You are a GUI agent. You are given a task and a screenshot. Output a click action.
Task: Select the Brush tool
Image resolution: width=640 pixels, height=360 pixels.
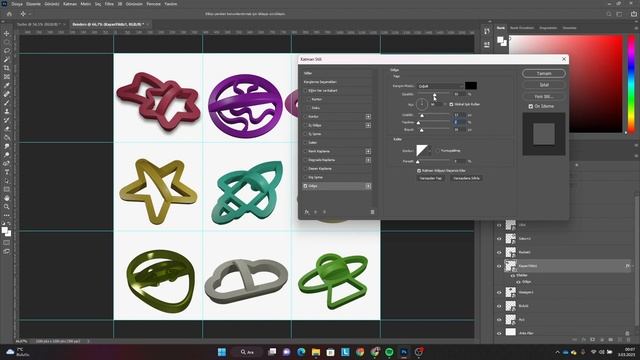pyautogui.click(x=7, y=102)
